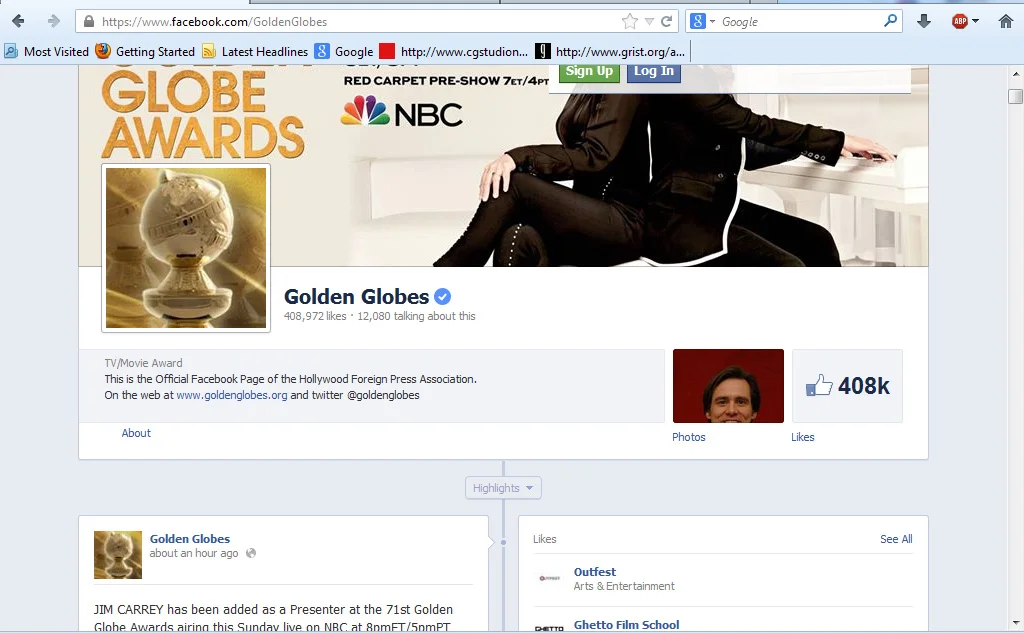This screenshot has height=633, width=1024.
Task: Click the Outfest logo thumbnail
Action: tap(550, 578)
